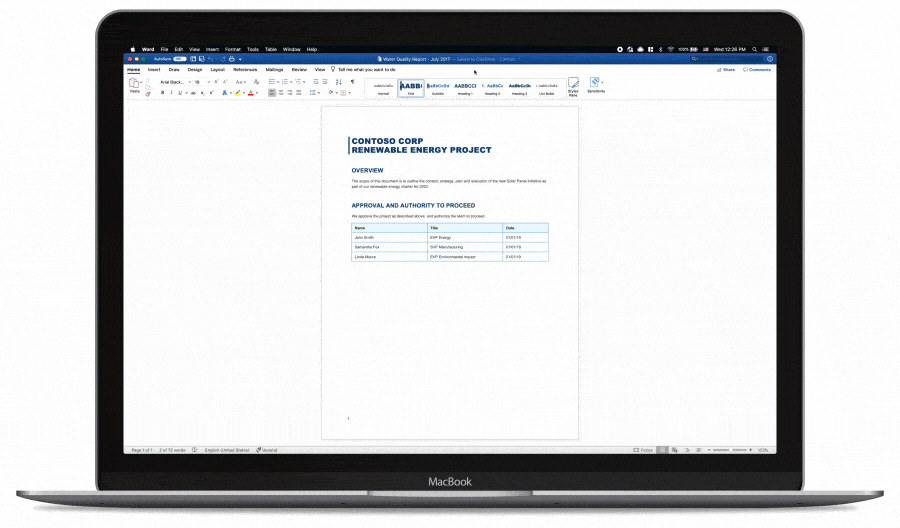Switch to the Layout ribbon tab
Viewport: 900px width, 528px height.
pyautogui.click(x=217, y=70)
